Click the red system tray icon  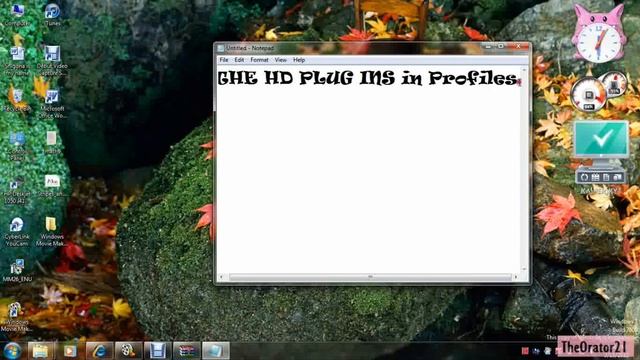tap(525, 351)
